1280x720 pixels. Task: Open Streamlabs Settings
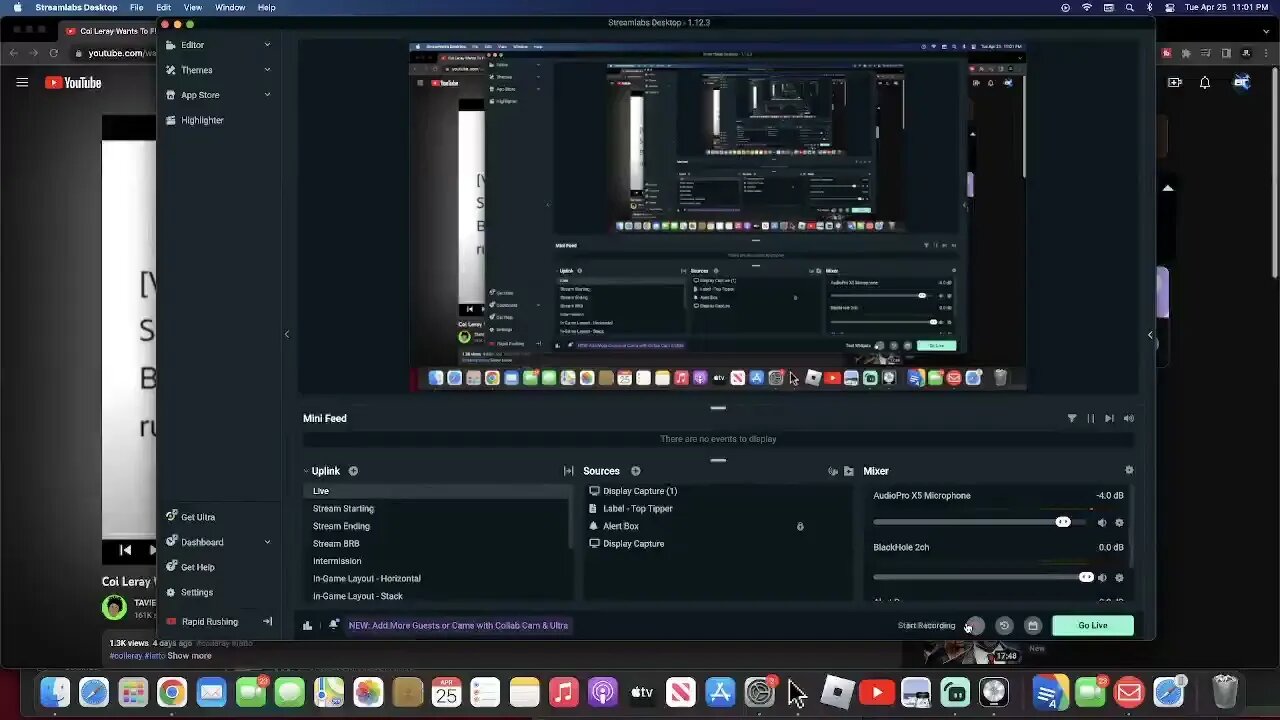point(196,592)
